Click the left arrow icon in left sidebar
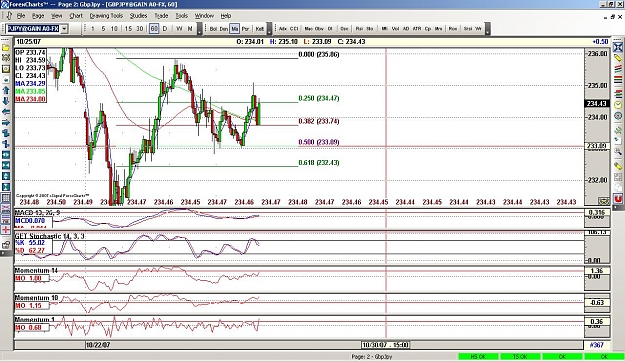The image size is (625, 362). (x=6, y=112)
